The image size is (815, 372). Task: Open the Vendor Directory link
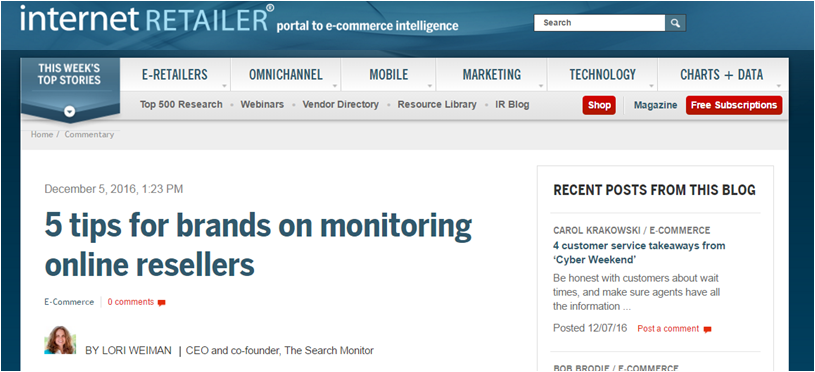[x=340, y=104]
